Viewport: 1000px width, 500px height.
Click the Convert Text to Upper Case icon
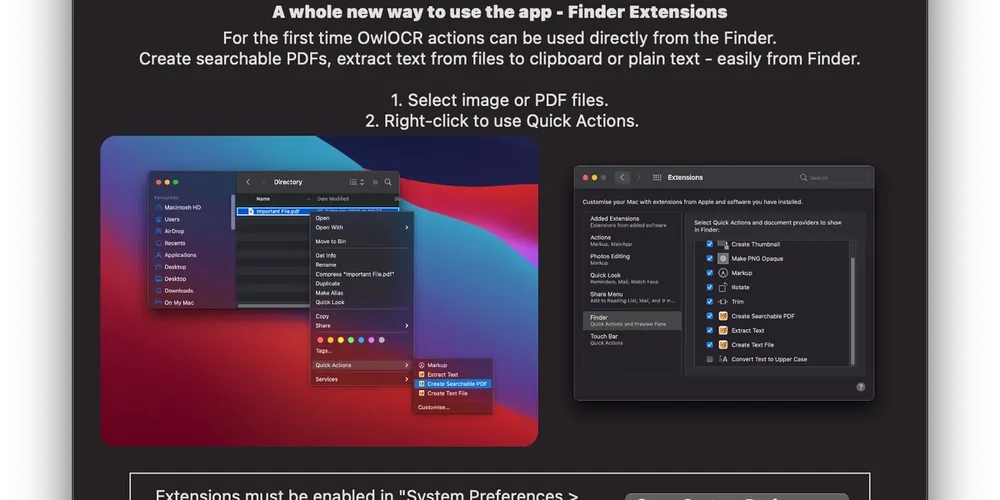pos(723,359)
